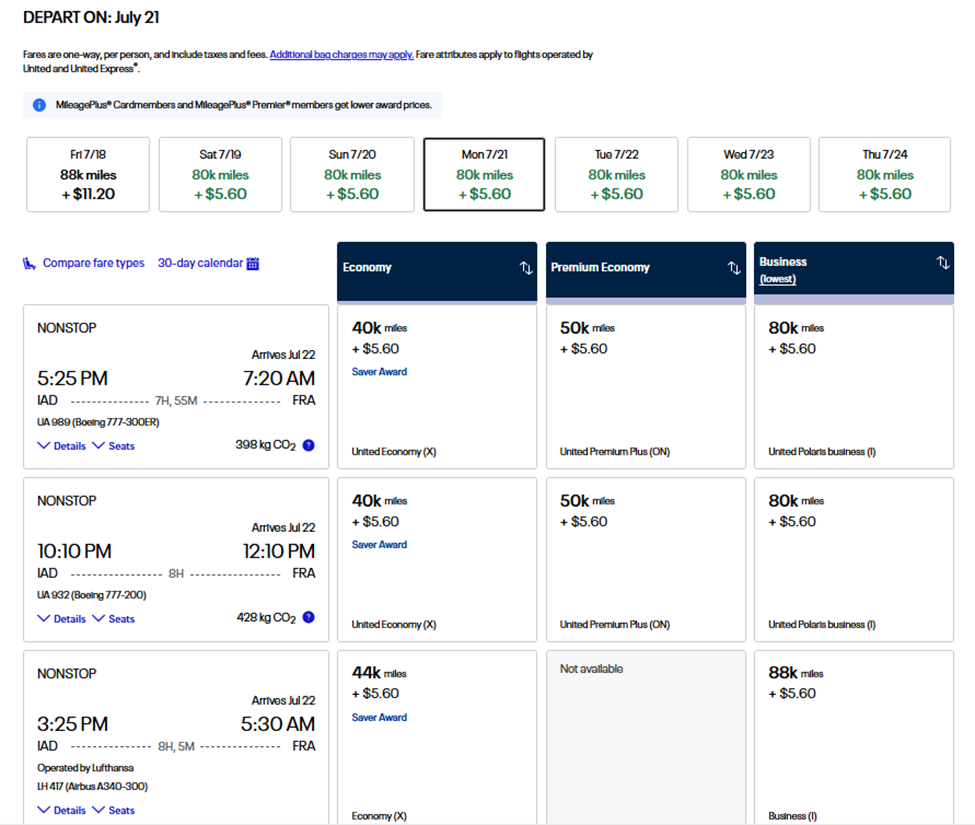
Task: Open the Additional bag charges may apply link
Action: pyautogui.click(x=341, y=55)
